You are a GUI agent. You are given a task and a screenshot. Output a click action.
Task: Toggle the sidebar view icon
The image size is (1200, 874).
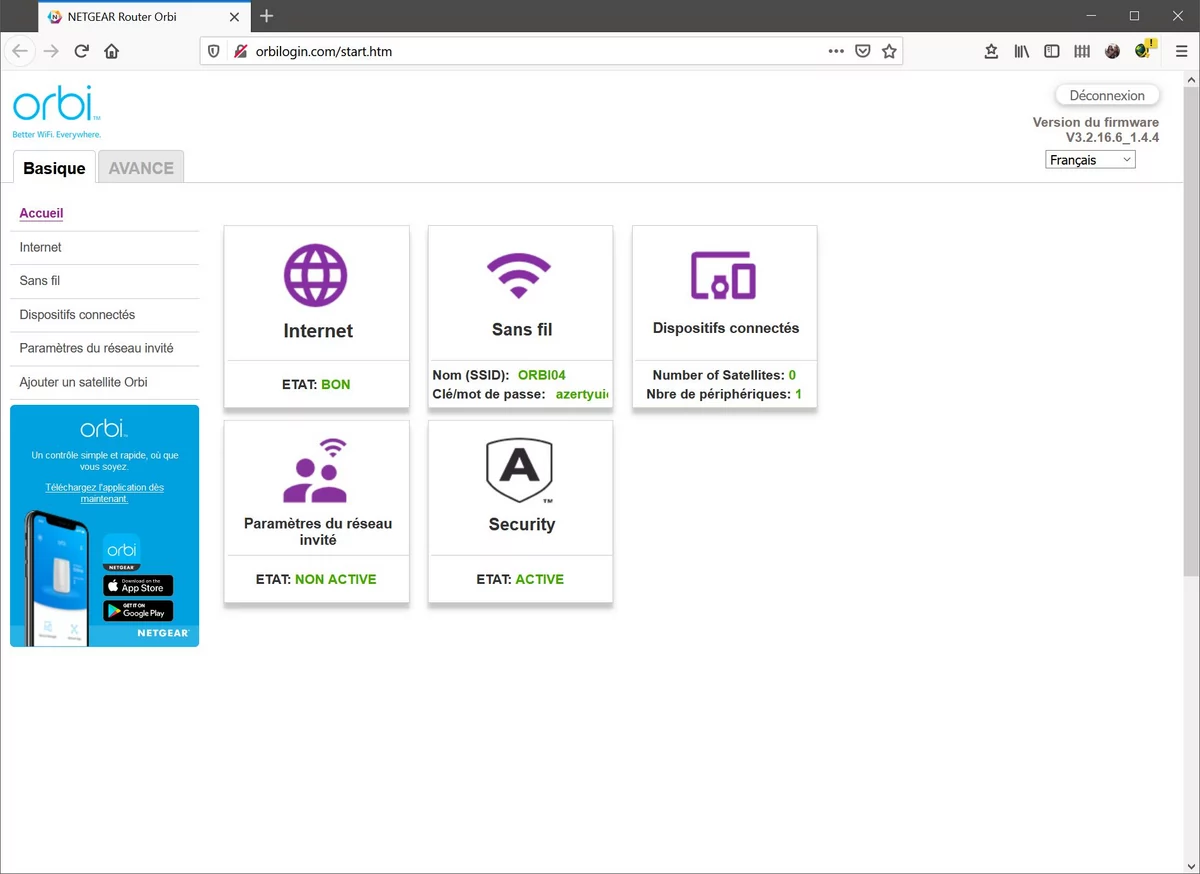[x=1051, y=51]
